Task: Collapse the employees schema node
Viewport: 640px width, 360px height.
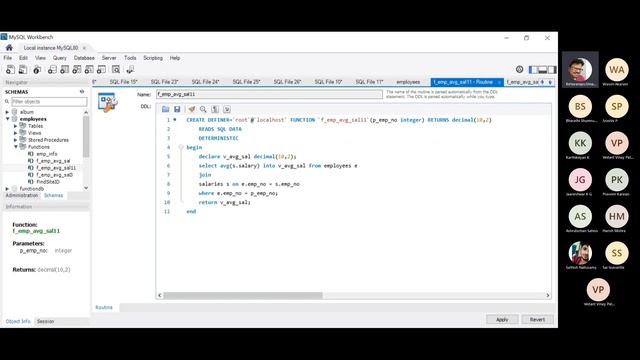Action: [7, 119]
